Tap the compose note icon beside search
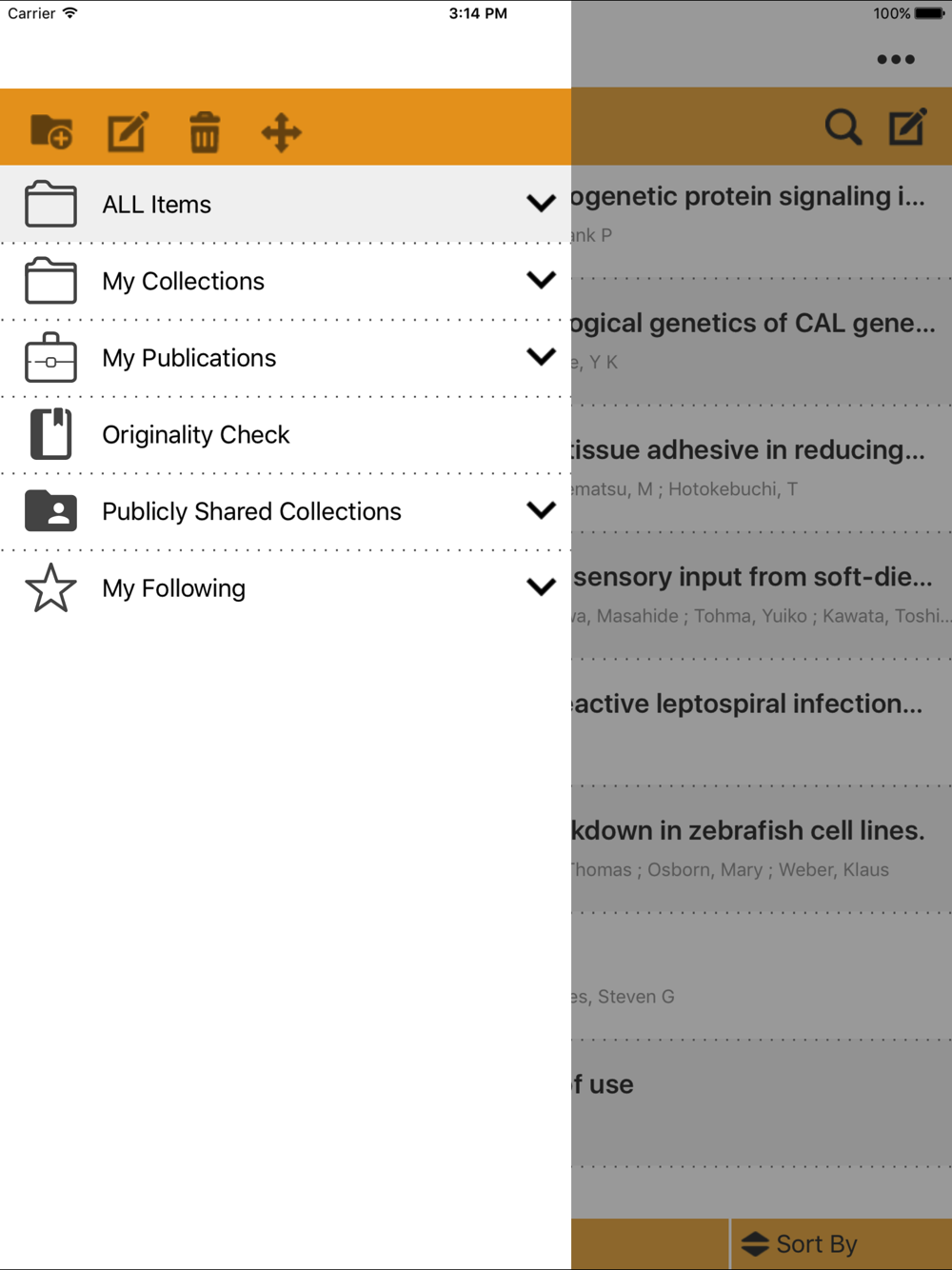 click(907, 127)
